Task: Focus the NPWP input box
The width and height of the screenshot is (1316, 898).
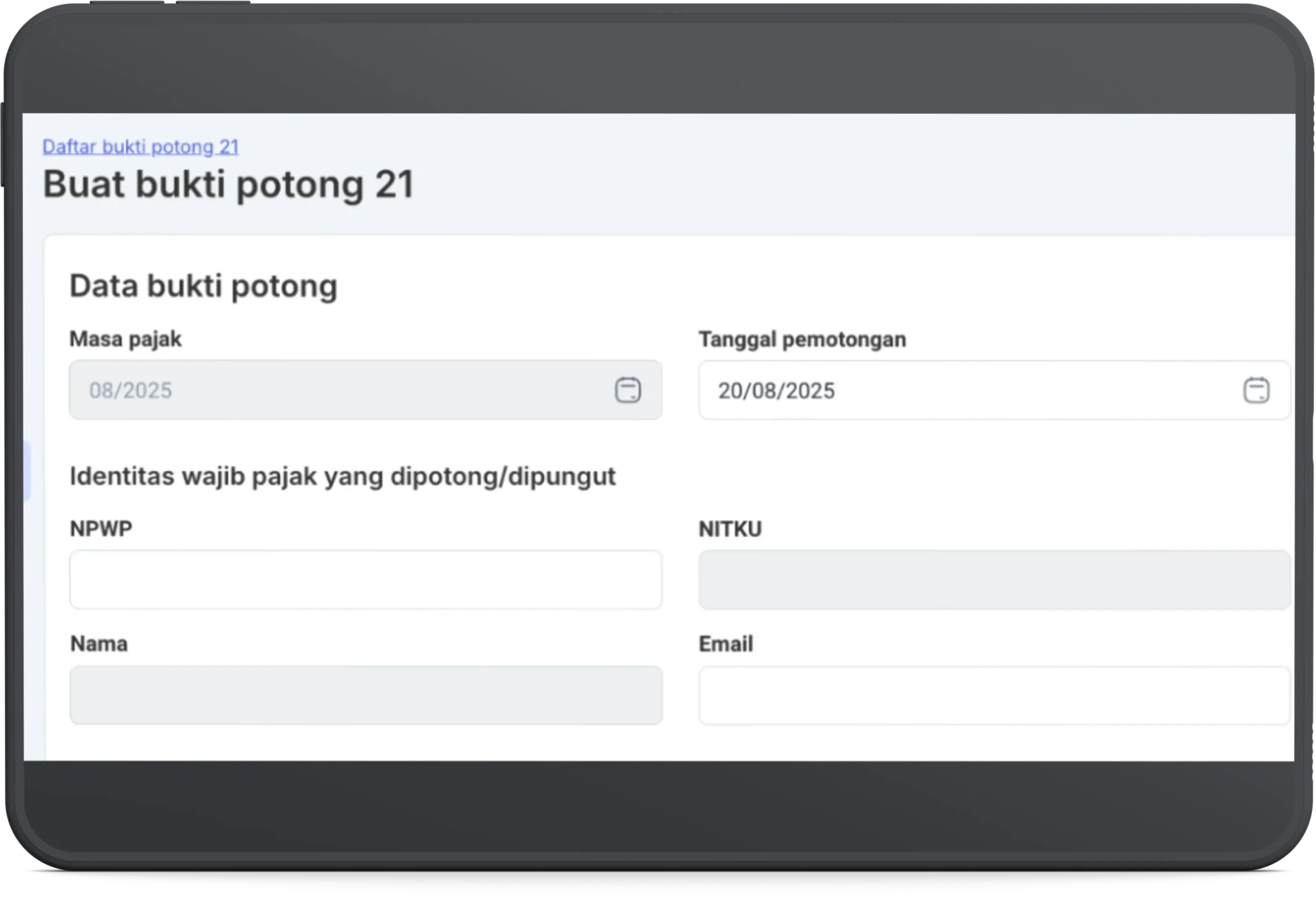Action: (x=365, y=580)
